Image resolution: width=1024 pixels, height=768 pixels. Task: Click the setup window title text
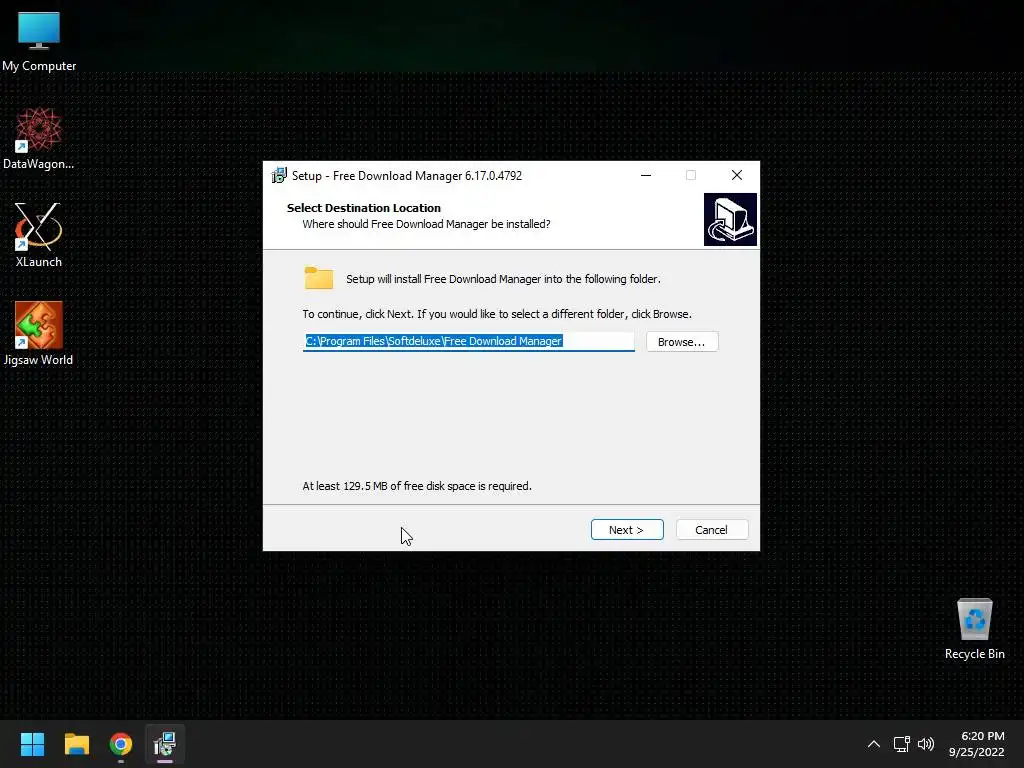tap(407, 176)
